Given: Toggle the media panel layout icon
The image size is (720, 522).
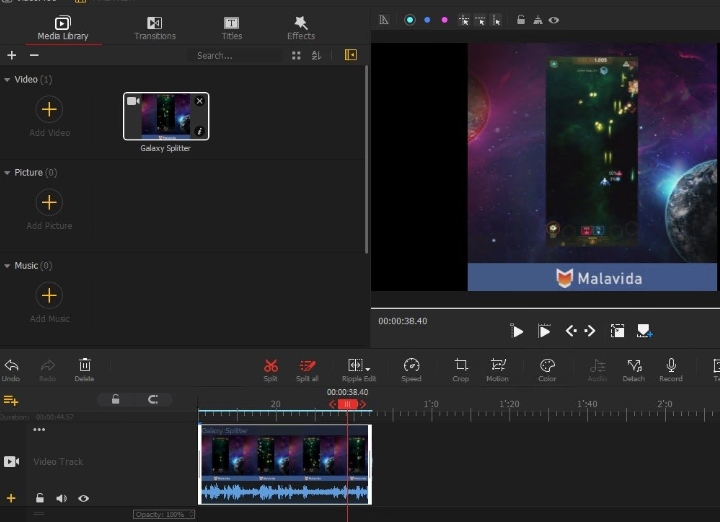Looking at the screenshot, I should [351, 55].
